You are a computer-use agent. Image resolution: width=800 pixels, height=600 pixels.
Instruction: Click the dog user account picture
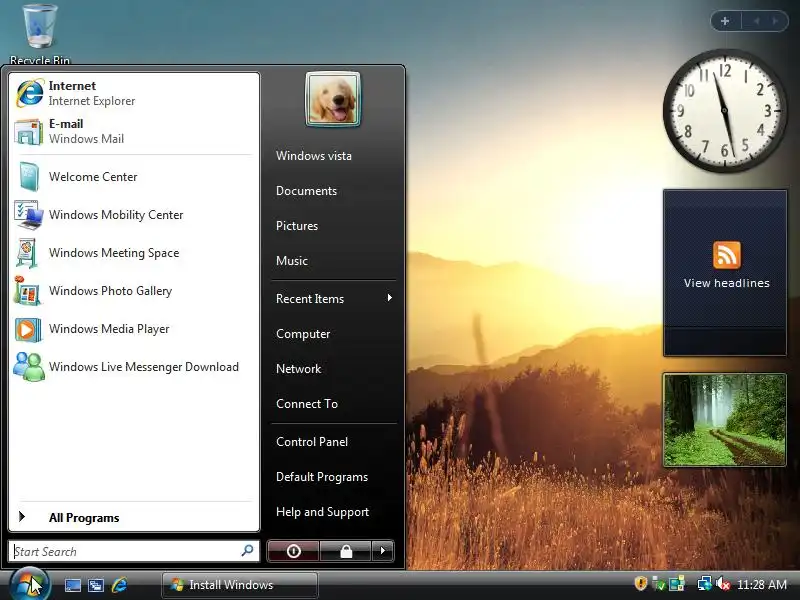coord(333,99)
